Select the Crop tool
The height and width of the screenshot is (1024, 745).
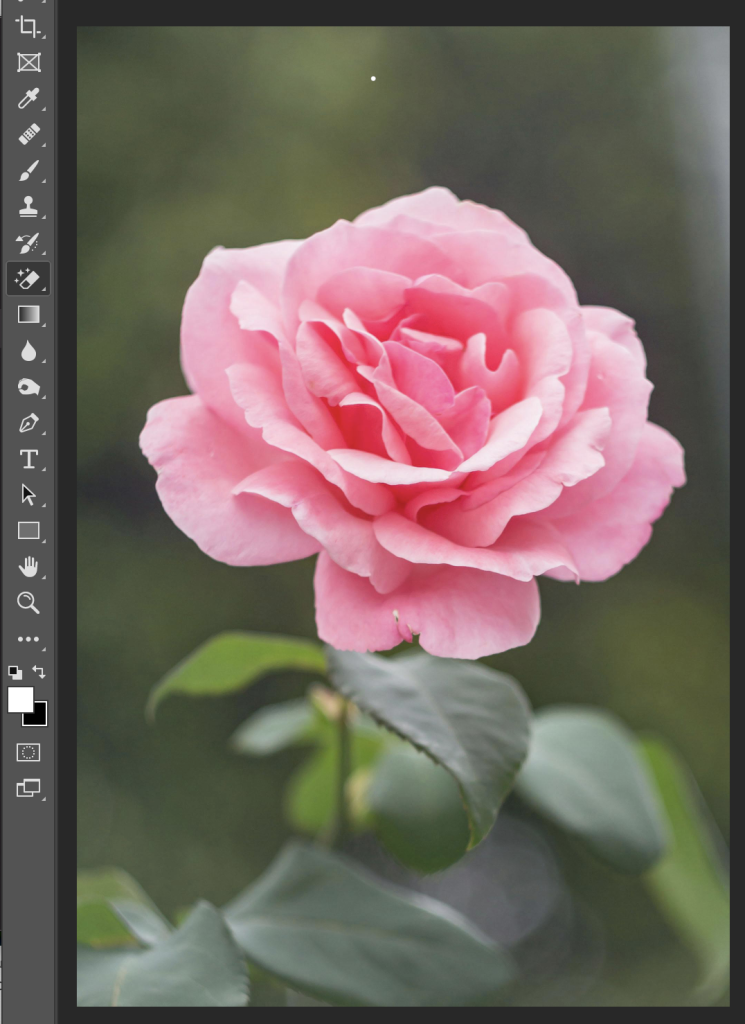coord(28,26)
